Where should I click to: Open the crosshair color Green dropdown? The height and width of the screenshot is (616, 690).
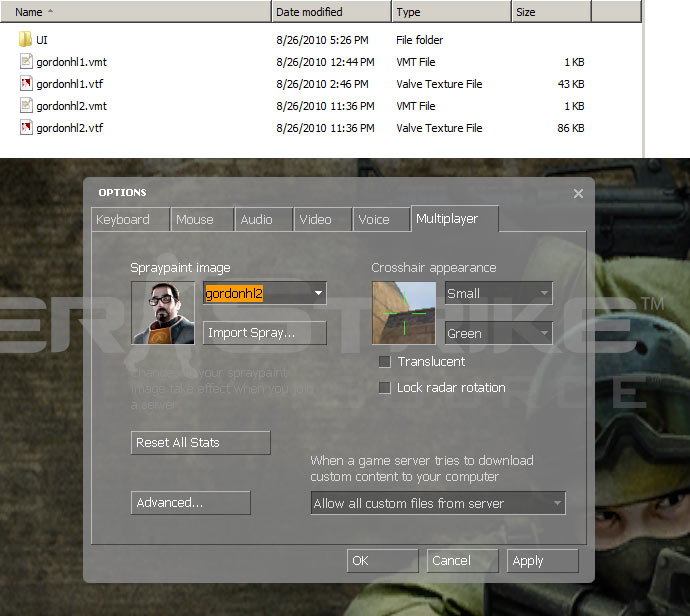pos(544,333)
